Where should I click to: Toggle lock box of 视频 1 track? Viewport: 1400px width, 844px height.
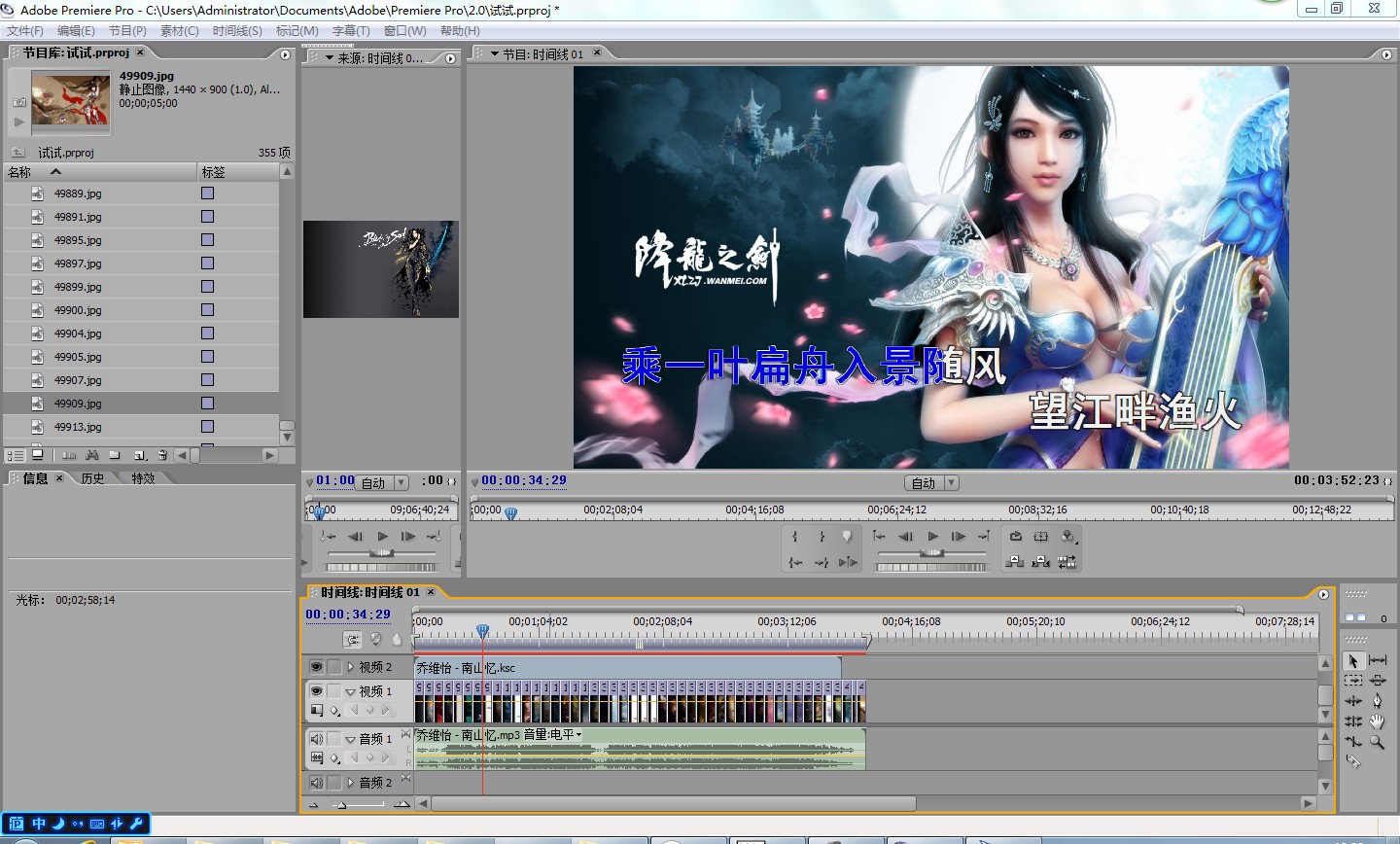334,690
